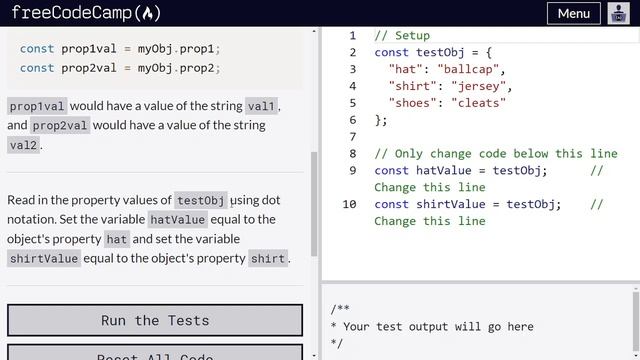Click the Reset All Code button
This screenshot has height=360, width=640.
(x=155, y=353)
